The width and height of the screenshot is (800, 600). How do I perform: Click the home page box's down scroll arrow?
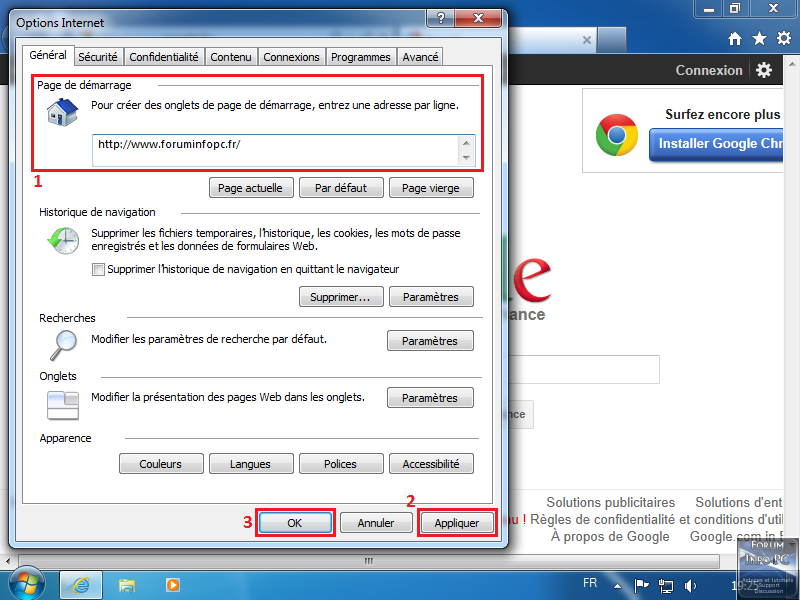coord(465,158)
